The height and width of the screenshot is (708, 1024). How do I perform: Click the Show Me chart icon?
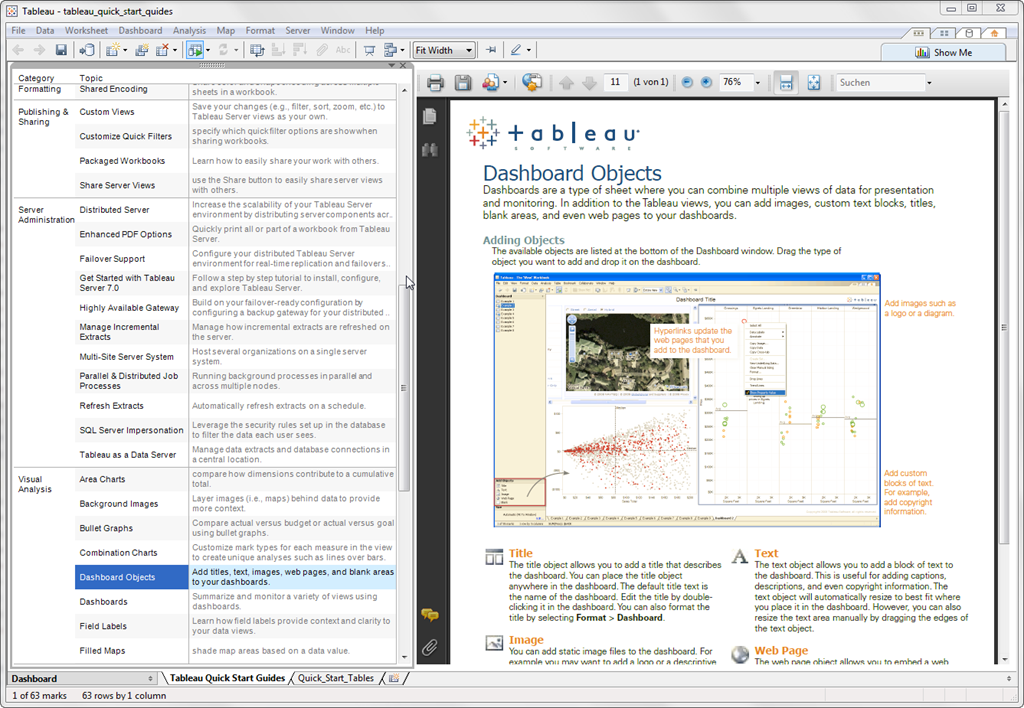922,52
